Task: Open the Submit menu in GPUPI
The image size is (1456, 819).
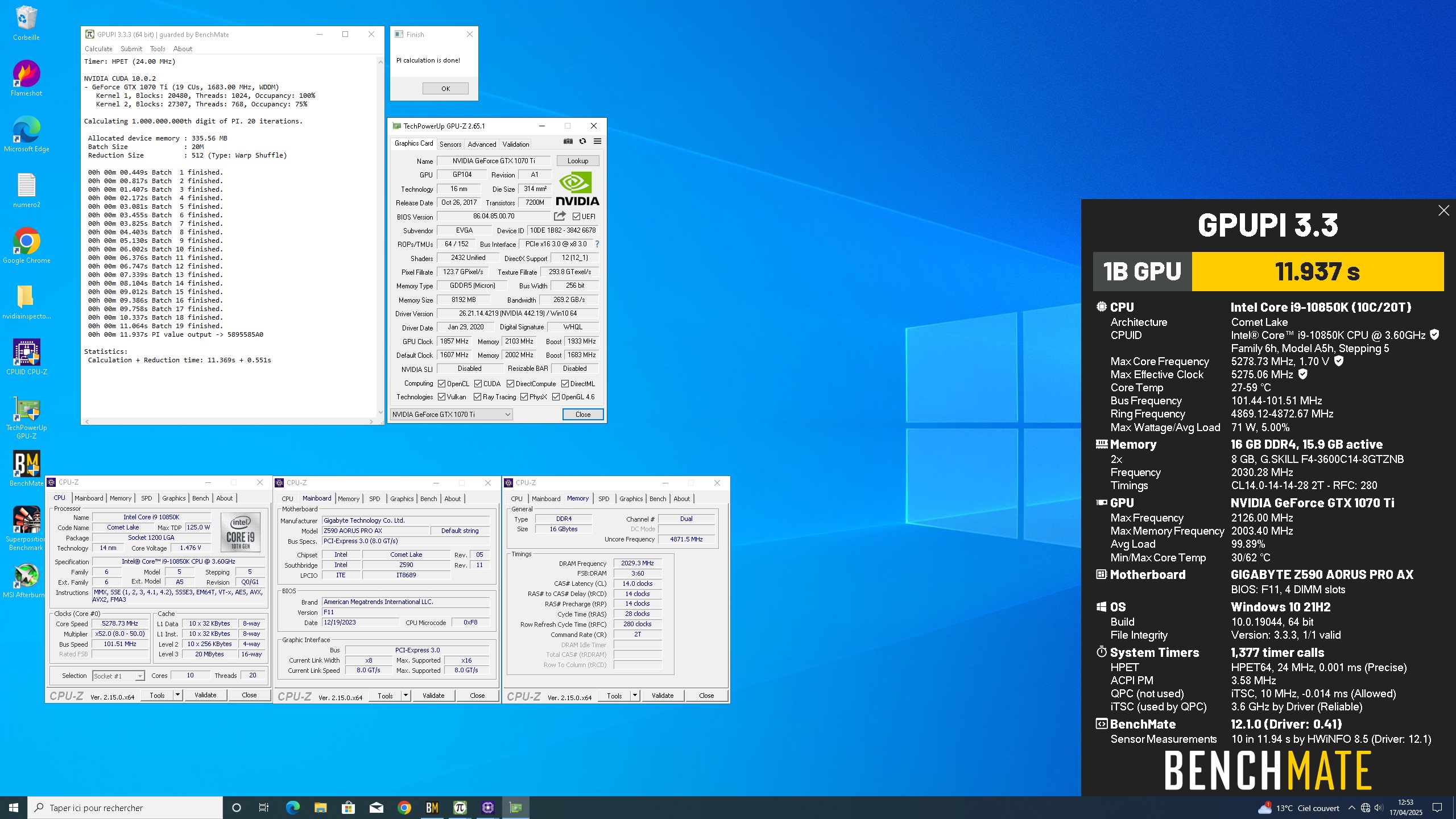Action: click(x=131, y=49)
